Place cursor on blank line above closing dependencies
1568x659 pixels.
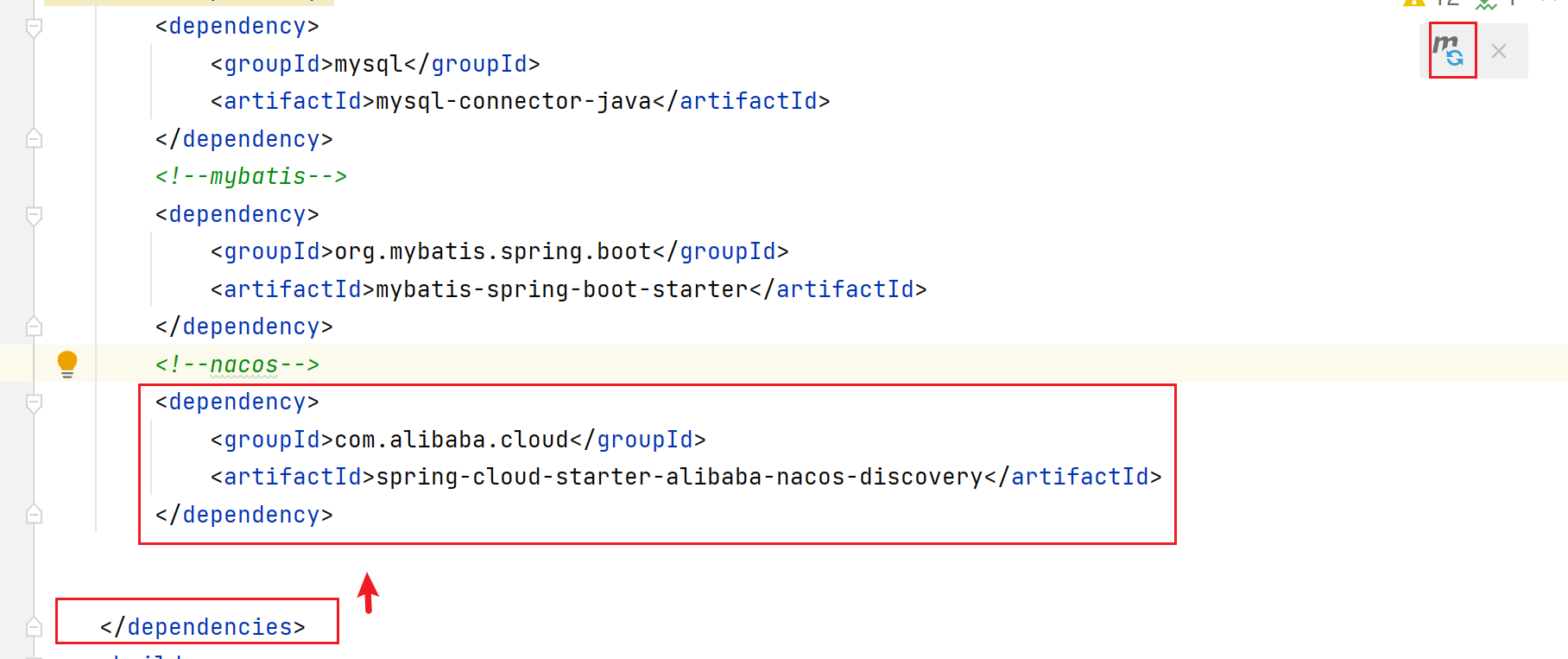tap(777, 571)
